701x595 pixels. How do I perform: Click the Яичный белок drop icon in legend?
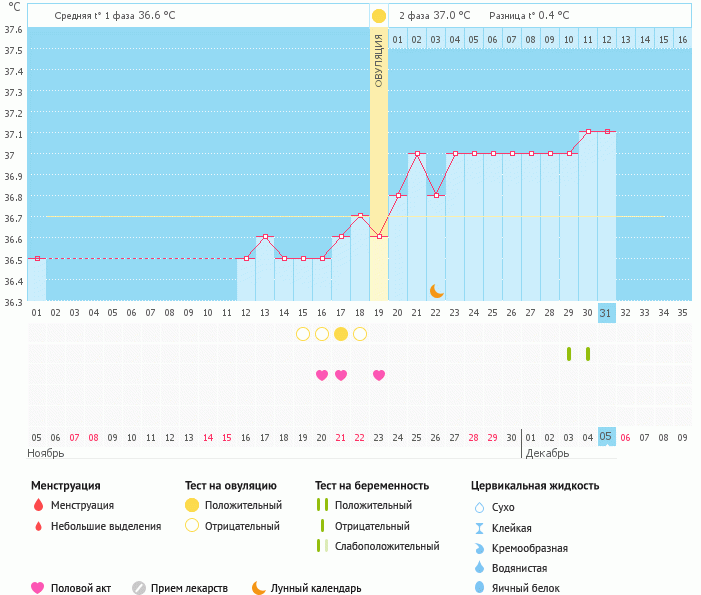tap(480, 588)
